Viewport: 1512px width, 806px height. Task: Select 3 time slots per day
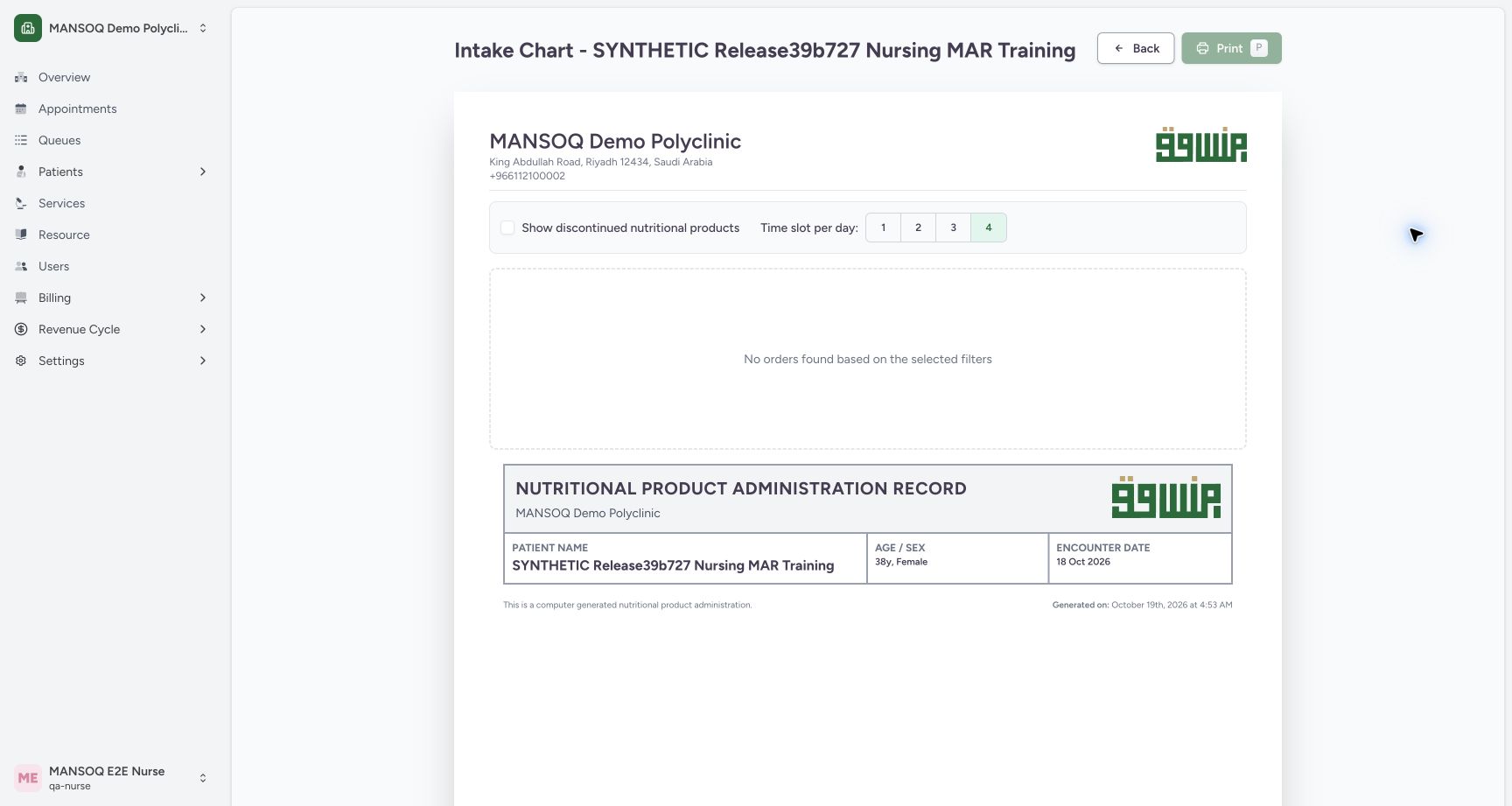(953, 228)
